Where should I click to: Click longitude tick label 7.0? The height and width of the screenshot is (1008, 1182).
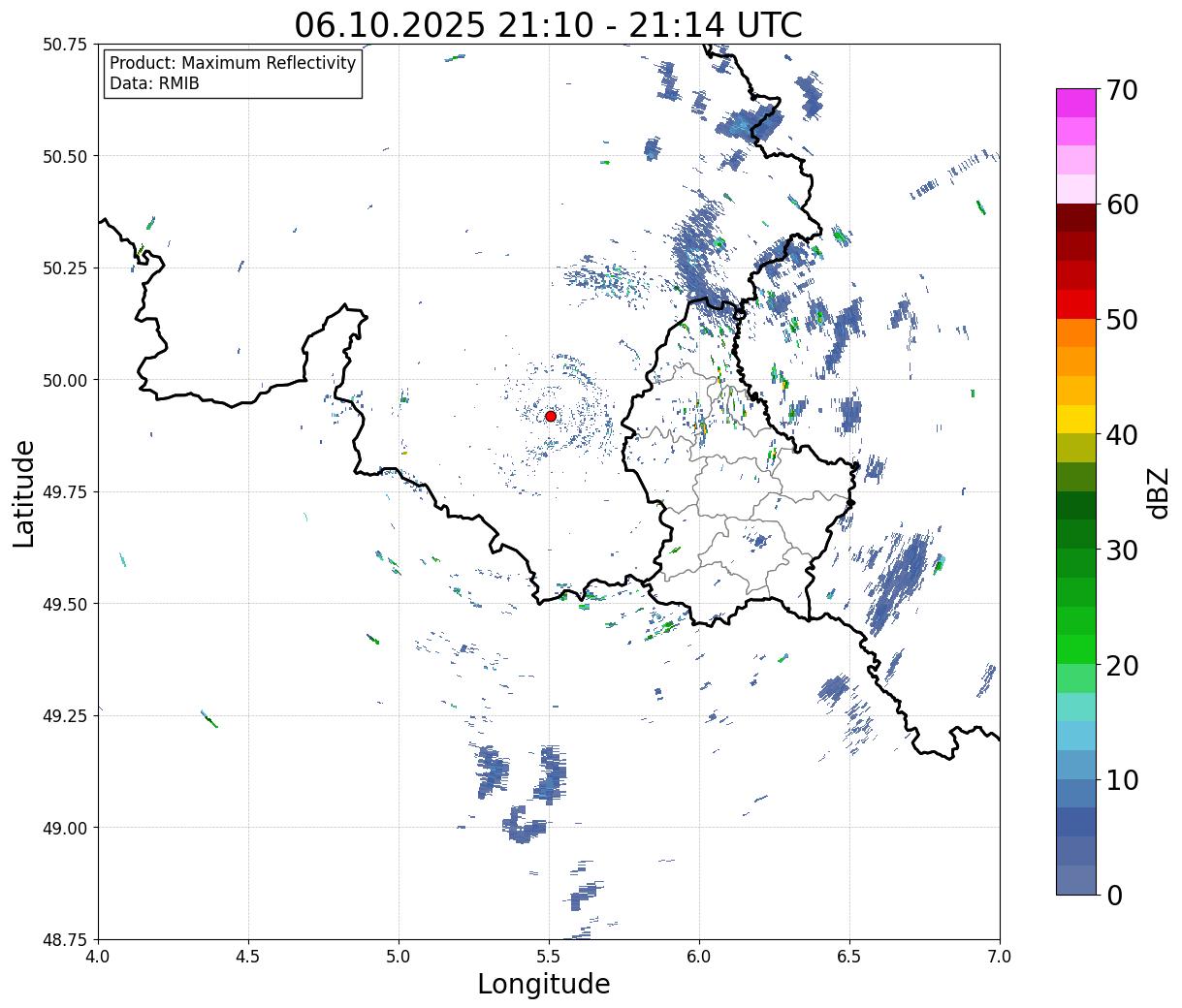(1000, 956)
